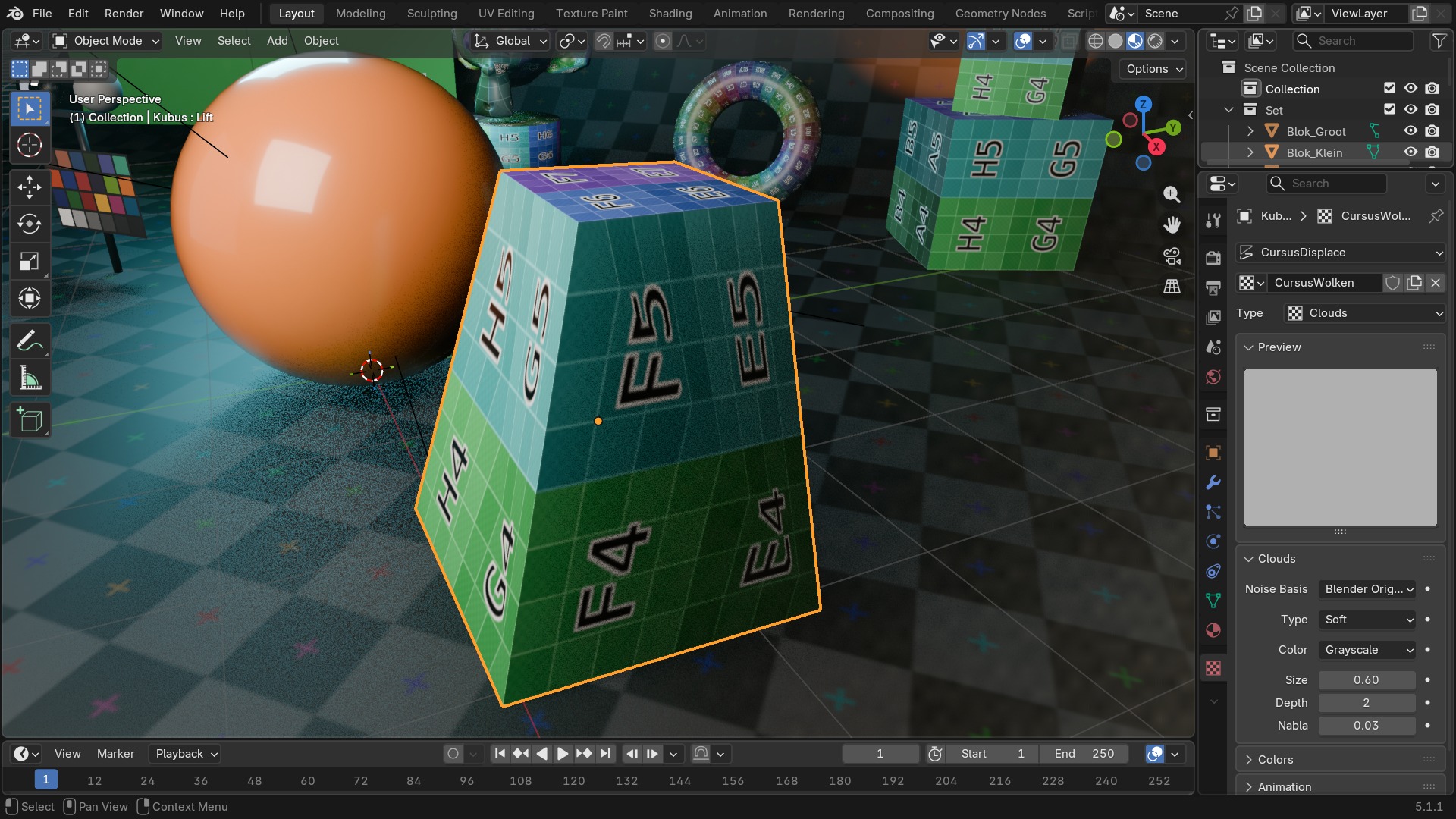
Task: Open the Object Mode dropdown
Action: tap(107, 41)
